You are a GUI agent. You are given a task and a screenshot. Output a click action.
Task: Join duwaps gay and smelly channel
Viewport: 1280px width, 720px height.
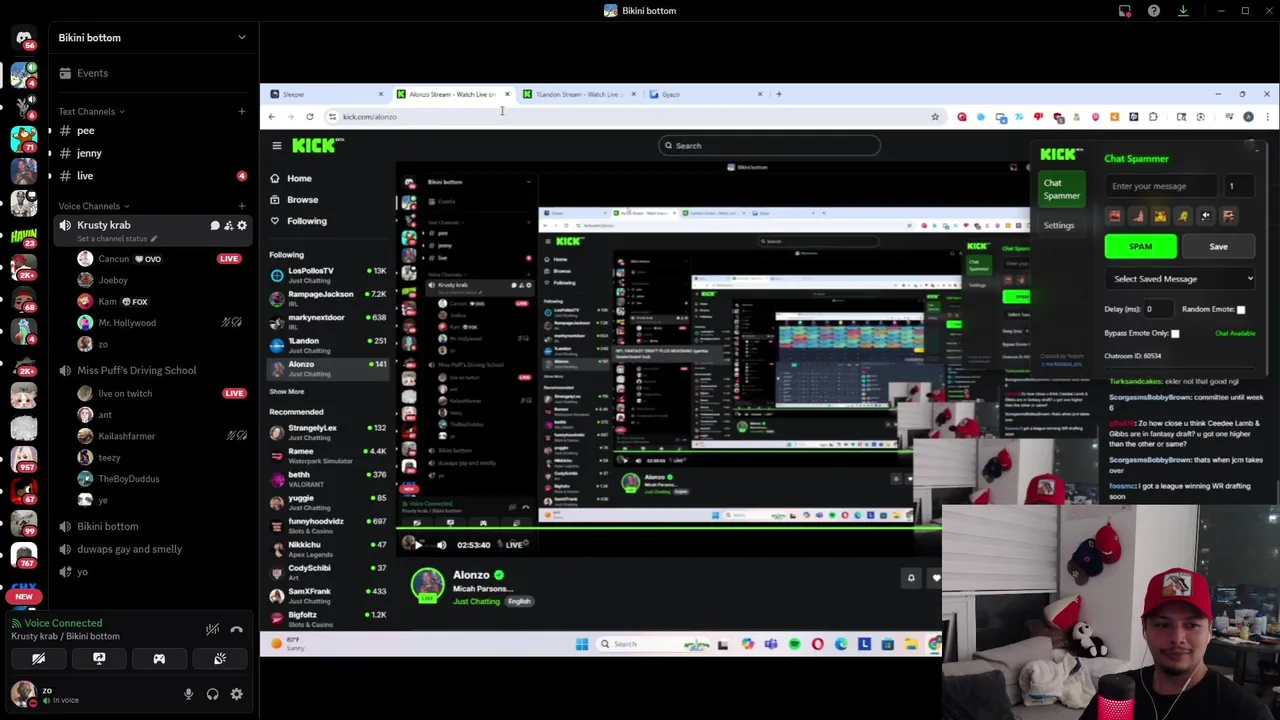[129, 549]
